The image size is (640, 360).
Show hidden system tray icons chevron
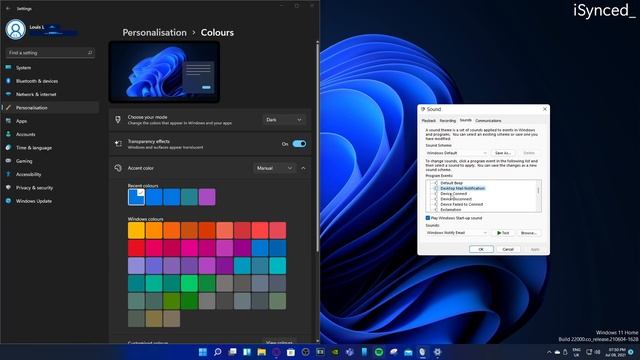pyautogui.click(x=549, y=352)
